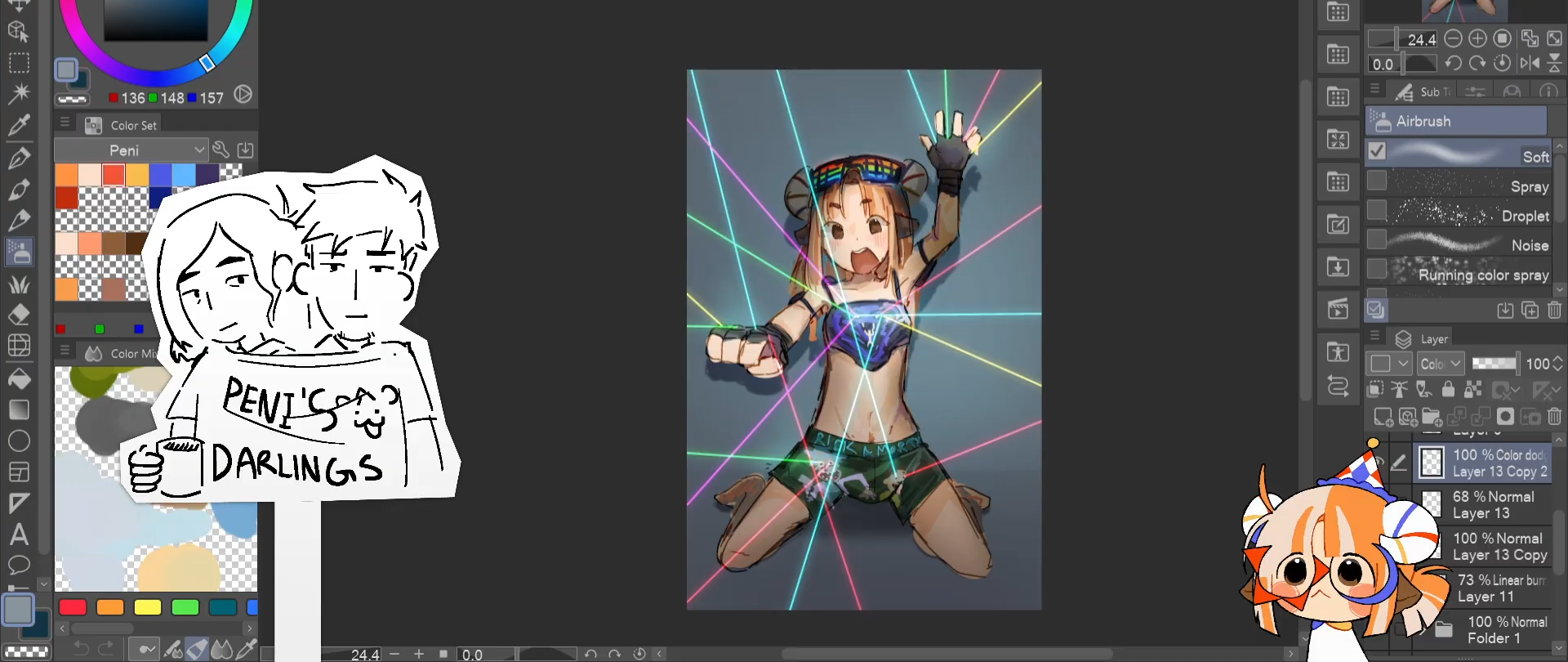This screenshot has height=662, width=1568.
Task: Select the Eraser tool in the left toolbar
Action: pos(19,315)
